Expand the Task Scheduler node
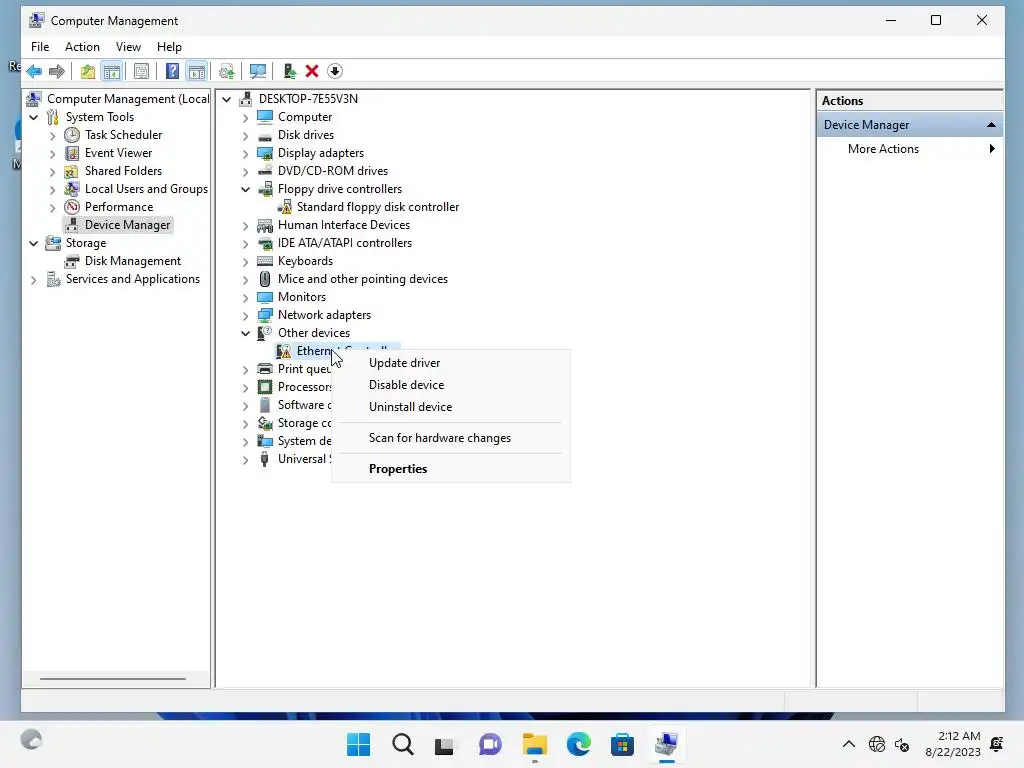 [53, 136]
